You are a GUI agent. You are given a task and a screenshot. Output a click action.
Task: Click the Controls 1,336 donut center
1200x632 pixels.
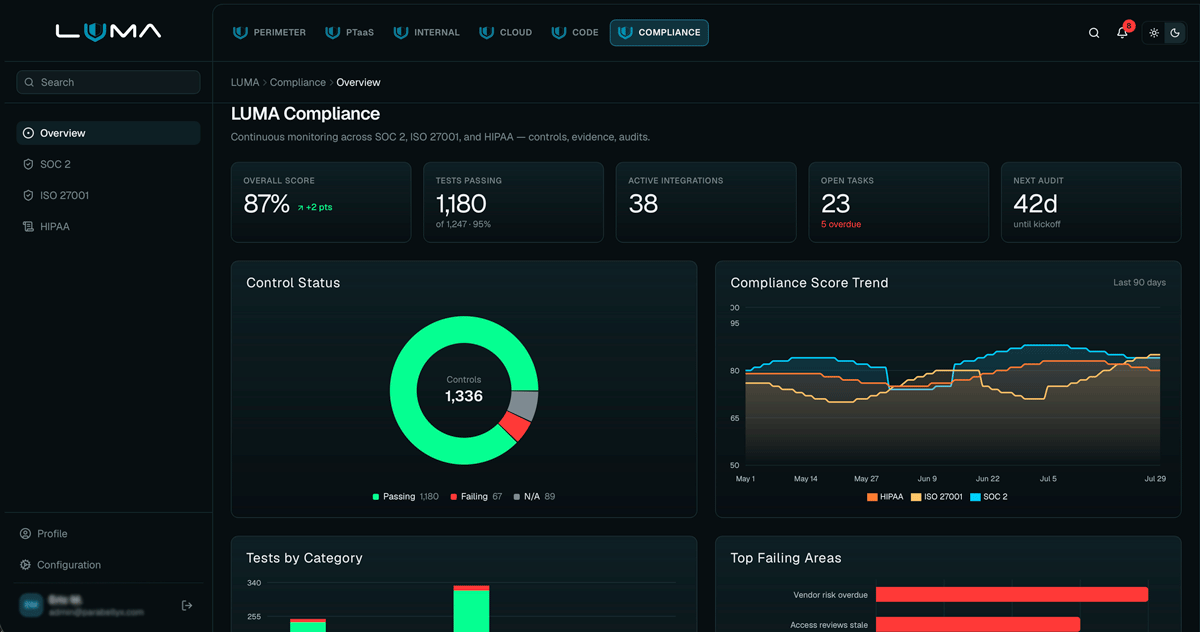pyautogui.click(x=464, y=390)
